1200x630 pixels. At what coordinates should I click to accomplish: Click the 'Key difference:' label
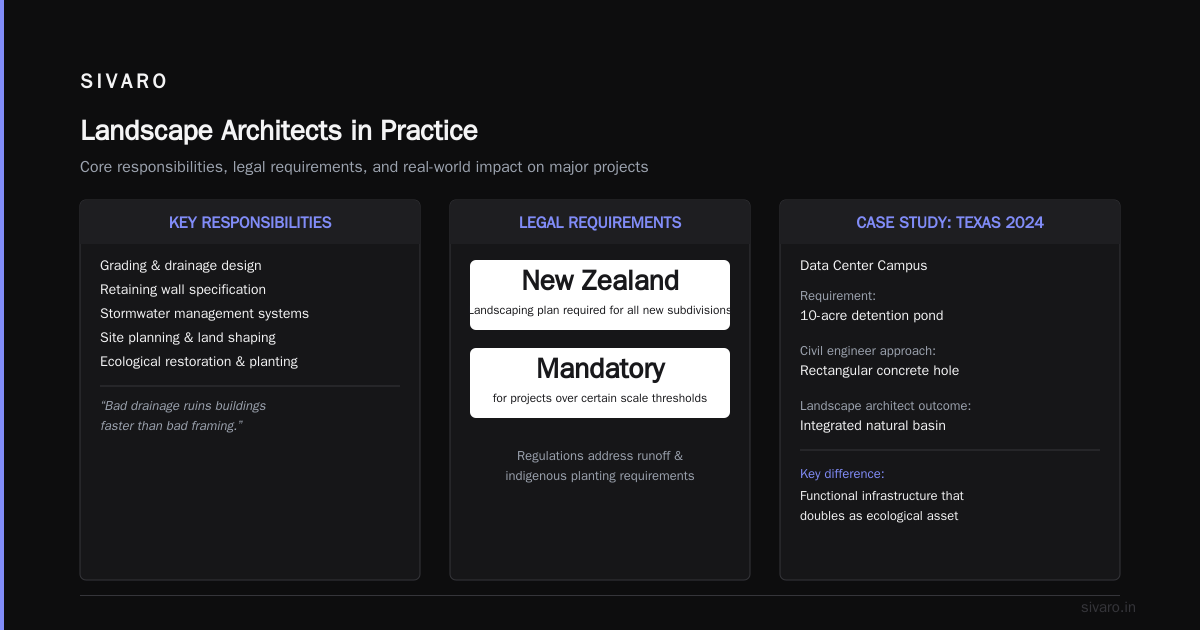coord(842,474)
